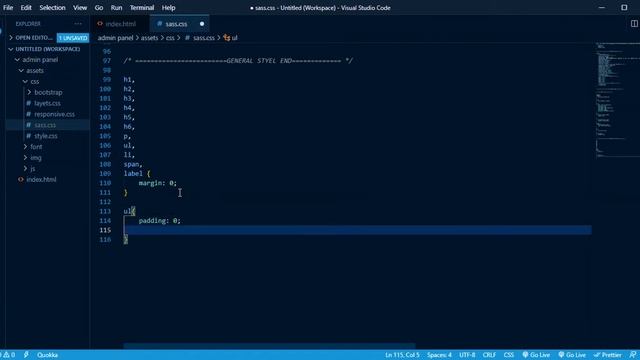
Task: Click the first Go Live button
Action: click(536, 355)
